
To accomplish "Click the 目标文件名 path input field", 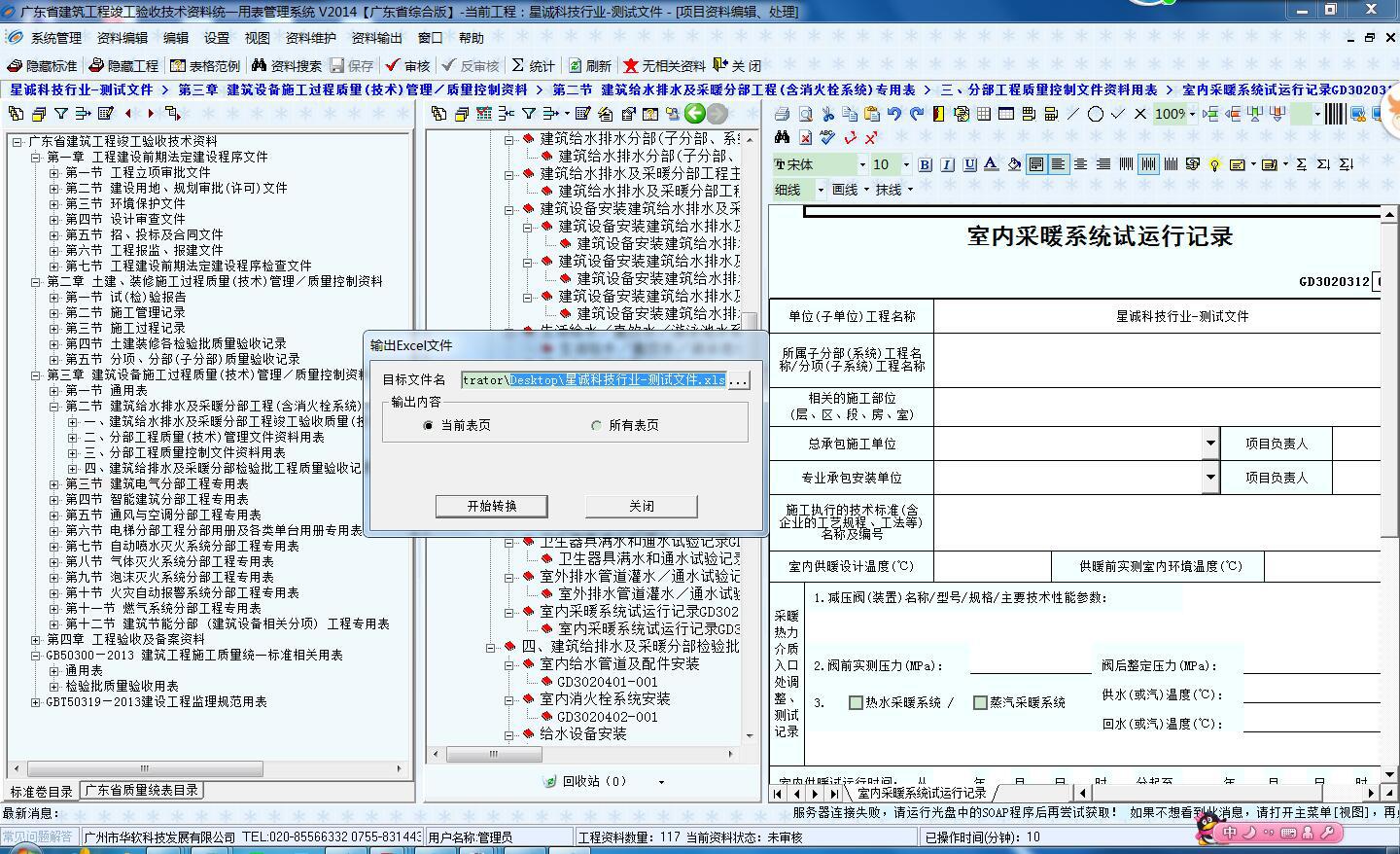I will [x=593, y=380].
